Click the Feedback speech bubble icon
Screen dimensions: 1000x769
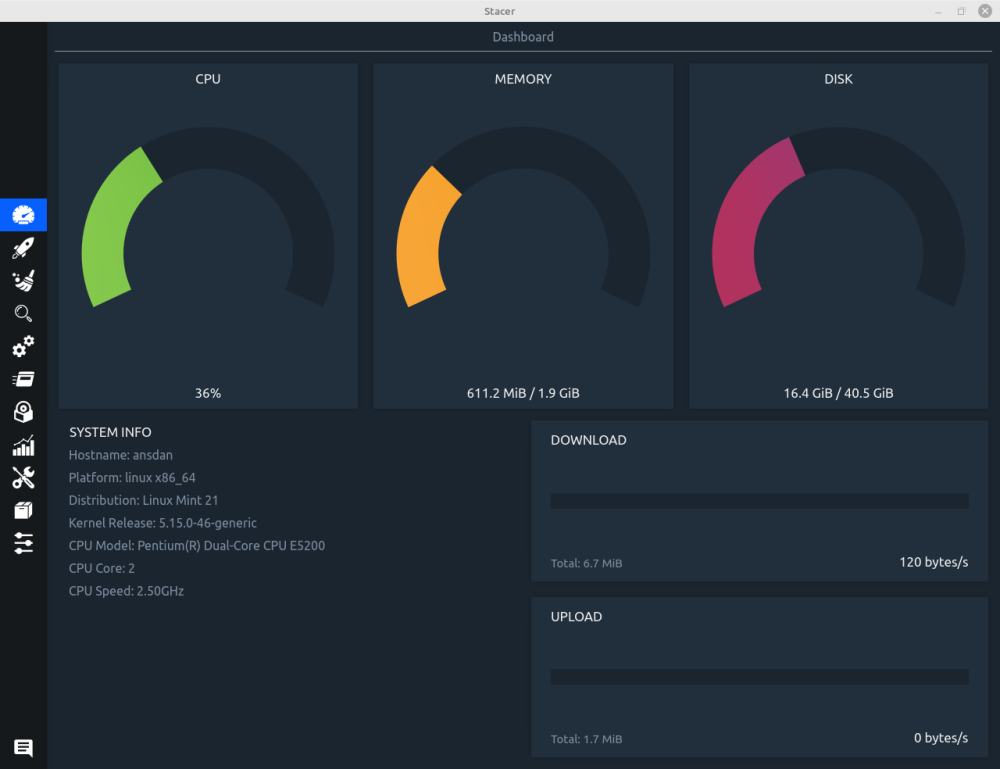23,747
